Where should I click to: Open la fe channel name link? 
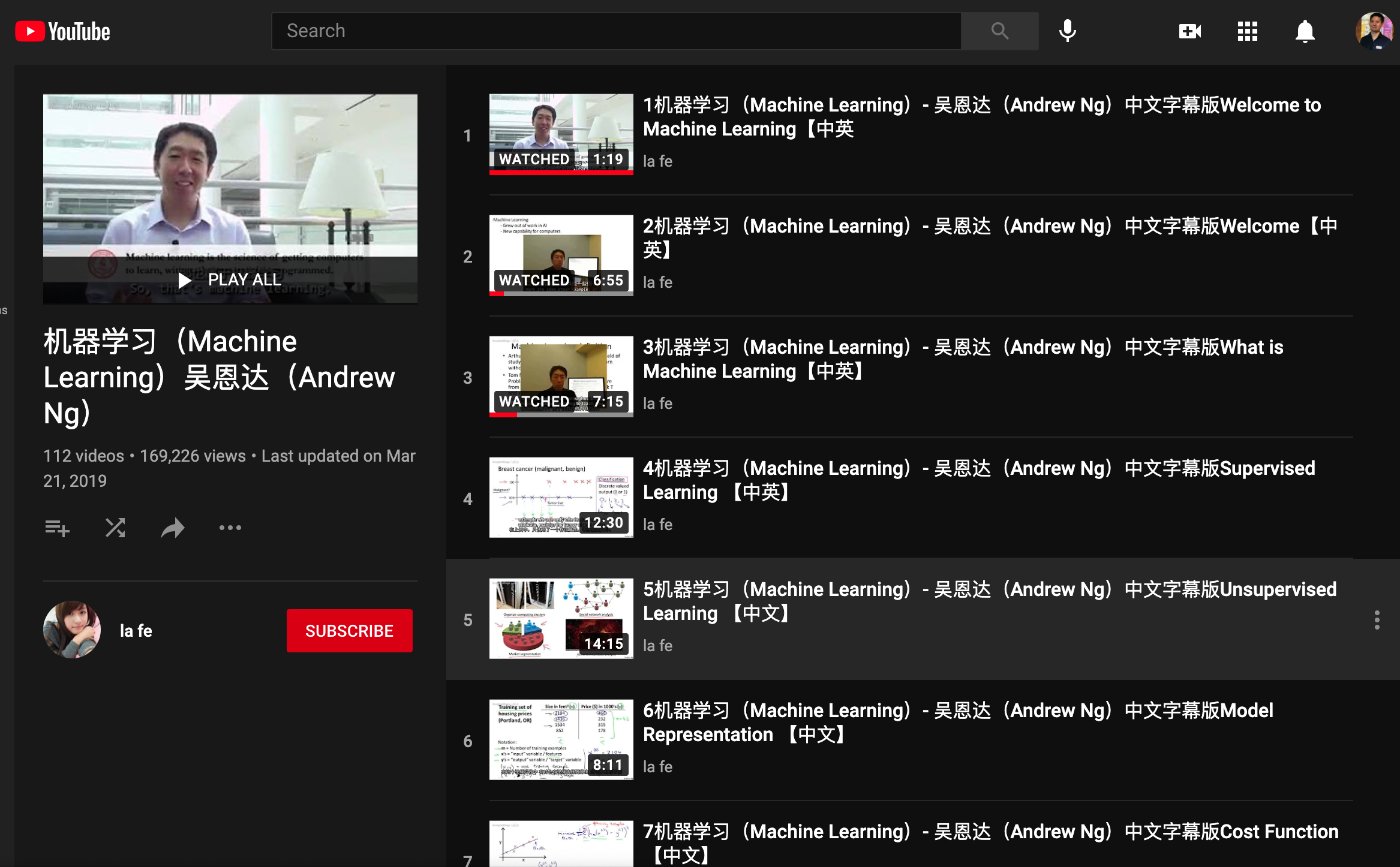click(136, 631)
